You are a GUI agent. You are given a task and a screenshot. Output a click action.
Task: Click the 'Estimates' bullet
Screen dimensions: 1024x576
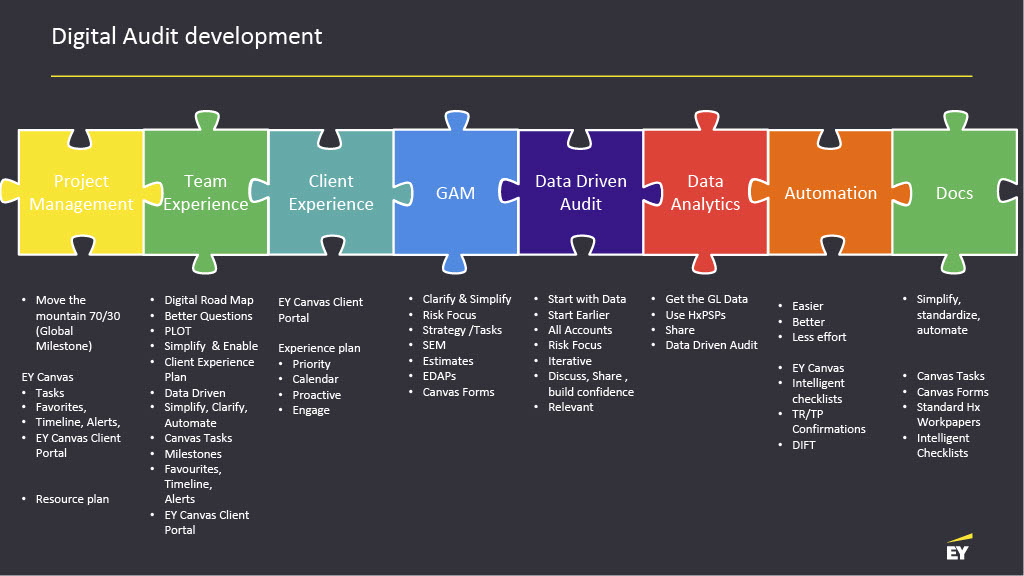447,360
